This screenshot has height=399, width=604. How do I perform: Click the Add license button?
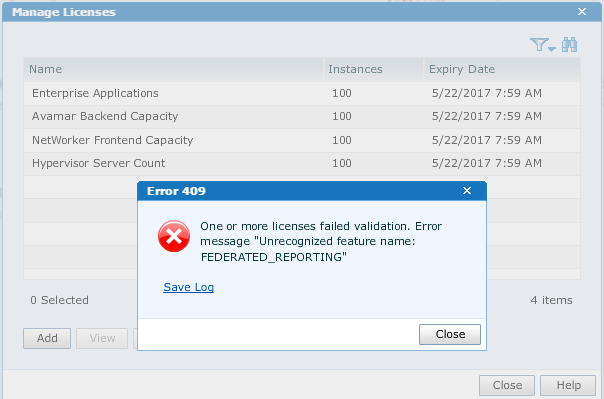(x=47, y=338)
